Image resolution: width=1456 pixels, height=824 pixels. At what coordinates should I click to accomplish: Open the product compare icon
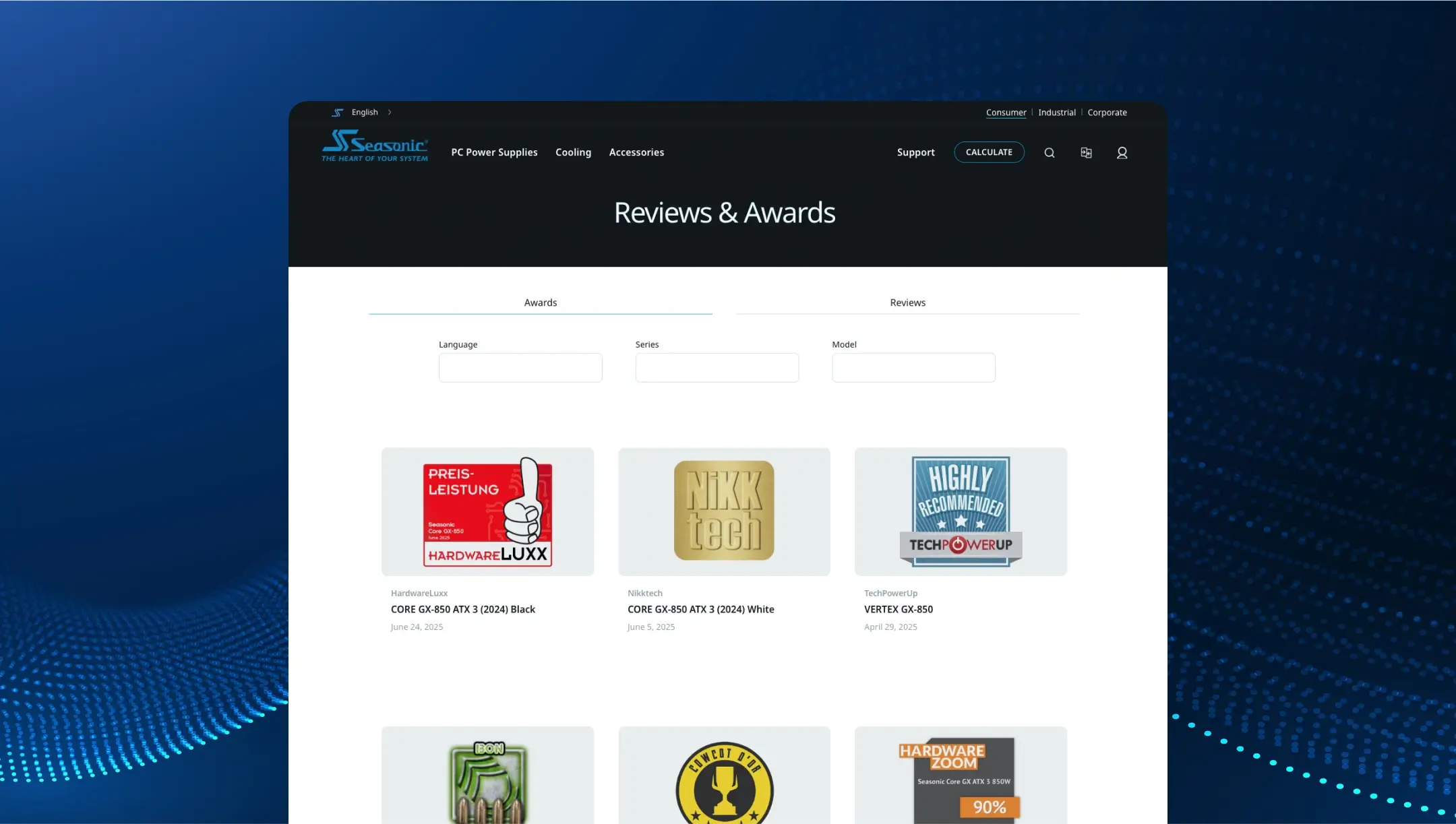click(1086, 153)
